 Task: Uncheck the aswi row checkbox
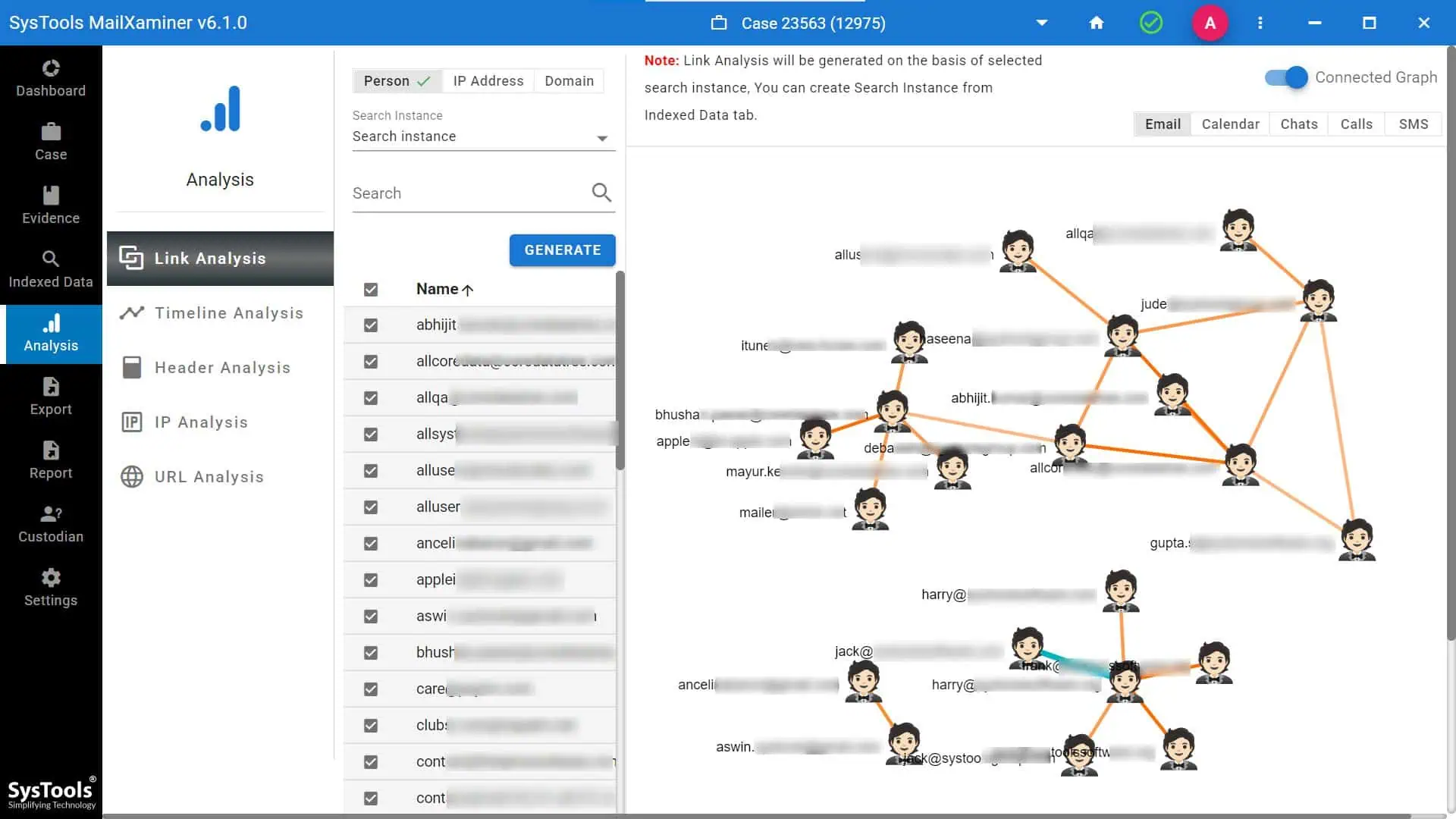[371, 617]
